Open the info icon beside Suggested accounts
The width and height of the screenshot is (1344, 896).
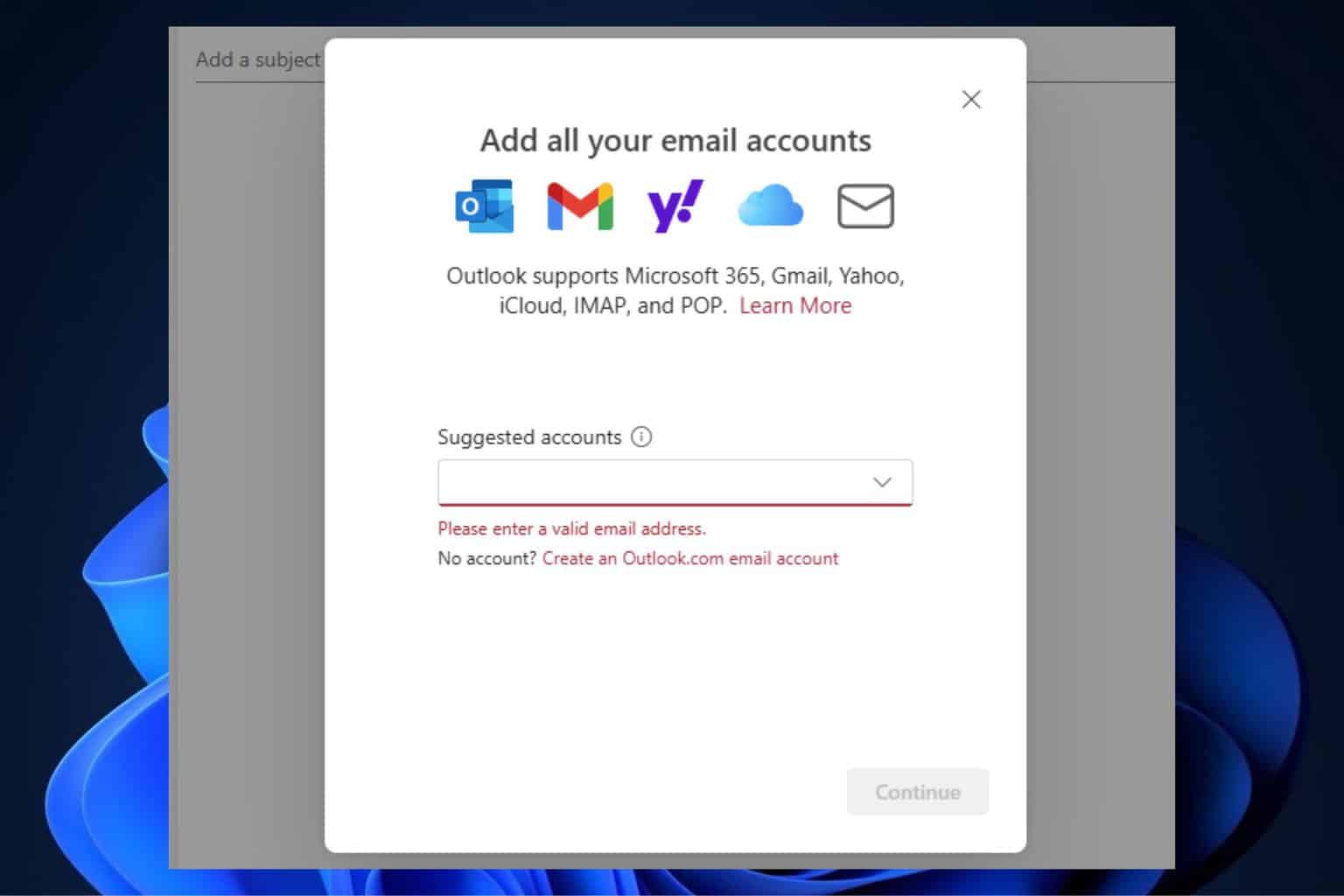point(641,437)
